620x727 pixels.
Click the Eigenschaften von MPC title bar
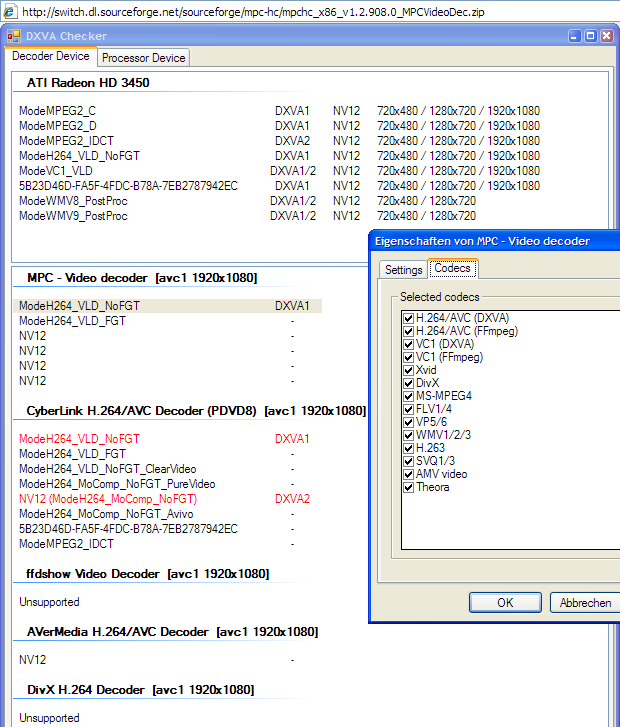tap(495, 241)
